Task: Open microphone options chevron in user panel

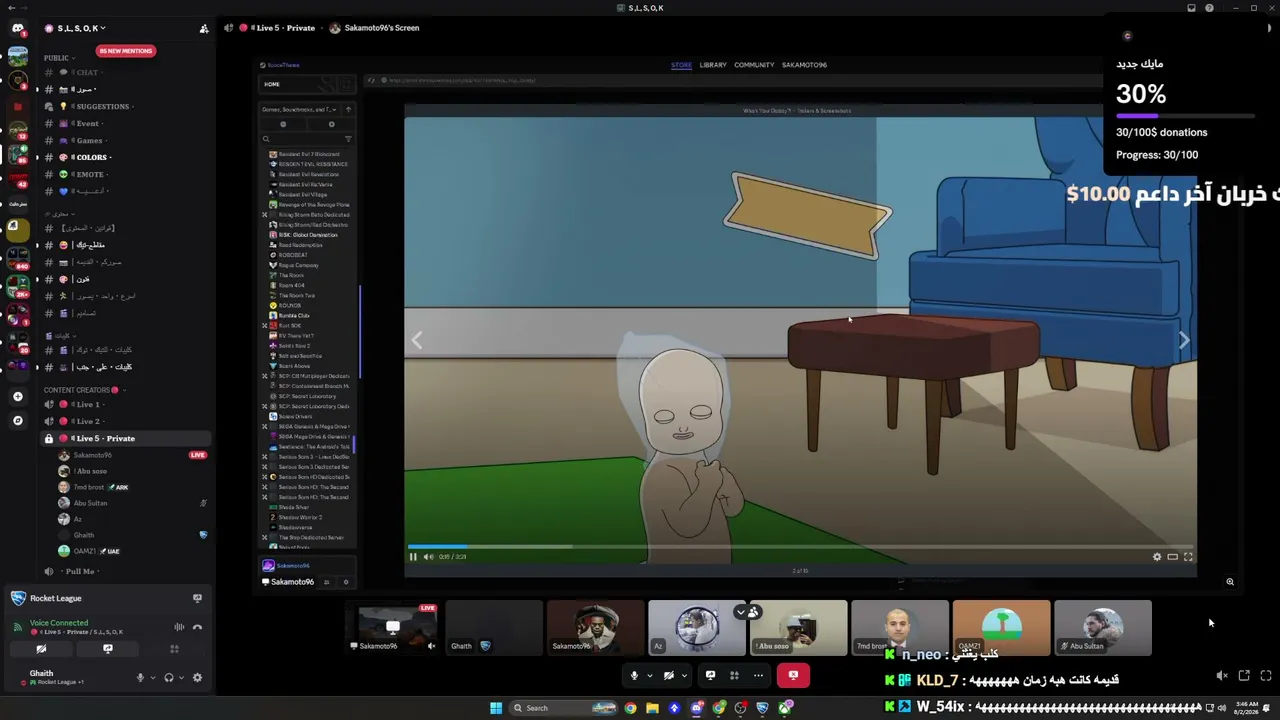Action: tap(152, 677)
